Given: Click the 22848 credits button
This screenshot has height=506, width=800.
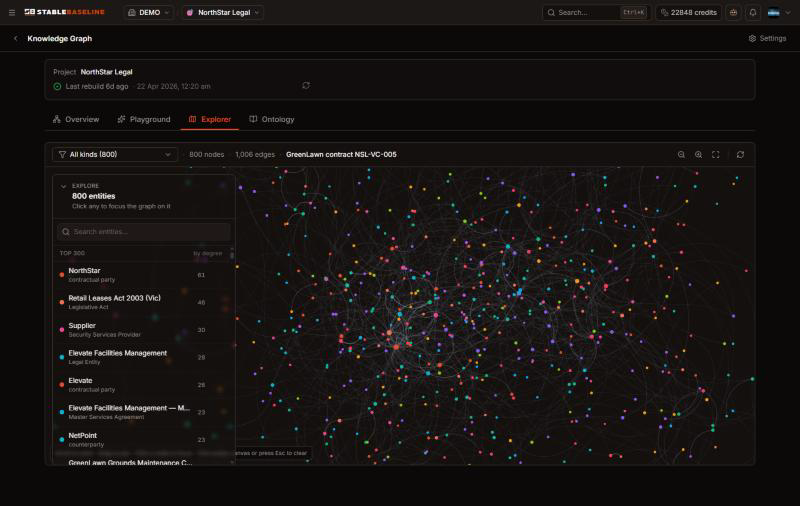Looking at the screenshot, I should pyautogui.click(x=688, y=13).
